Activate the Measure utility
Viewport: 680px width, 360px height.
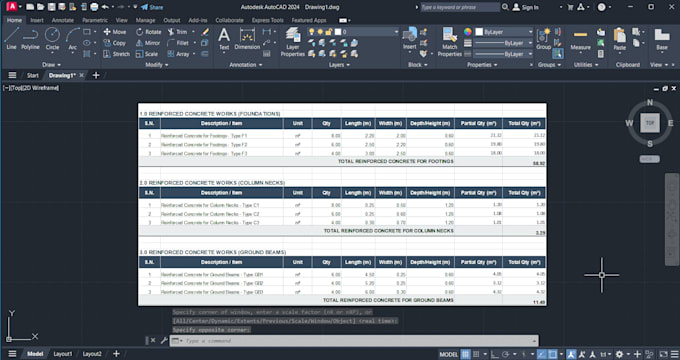point(580,40)
